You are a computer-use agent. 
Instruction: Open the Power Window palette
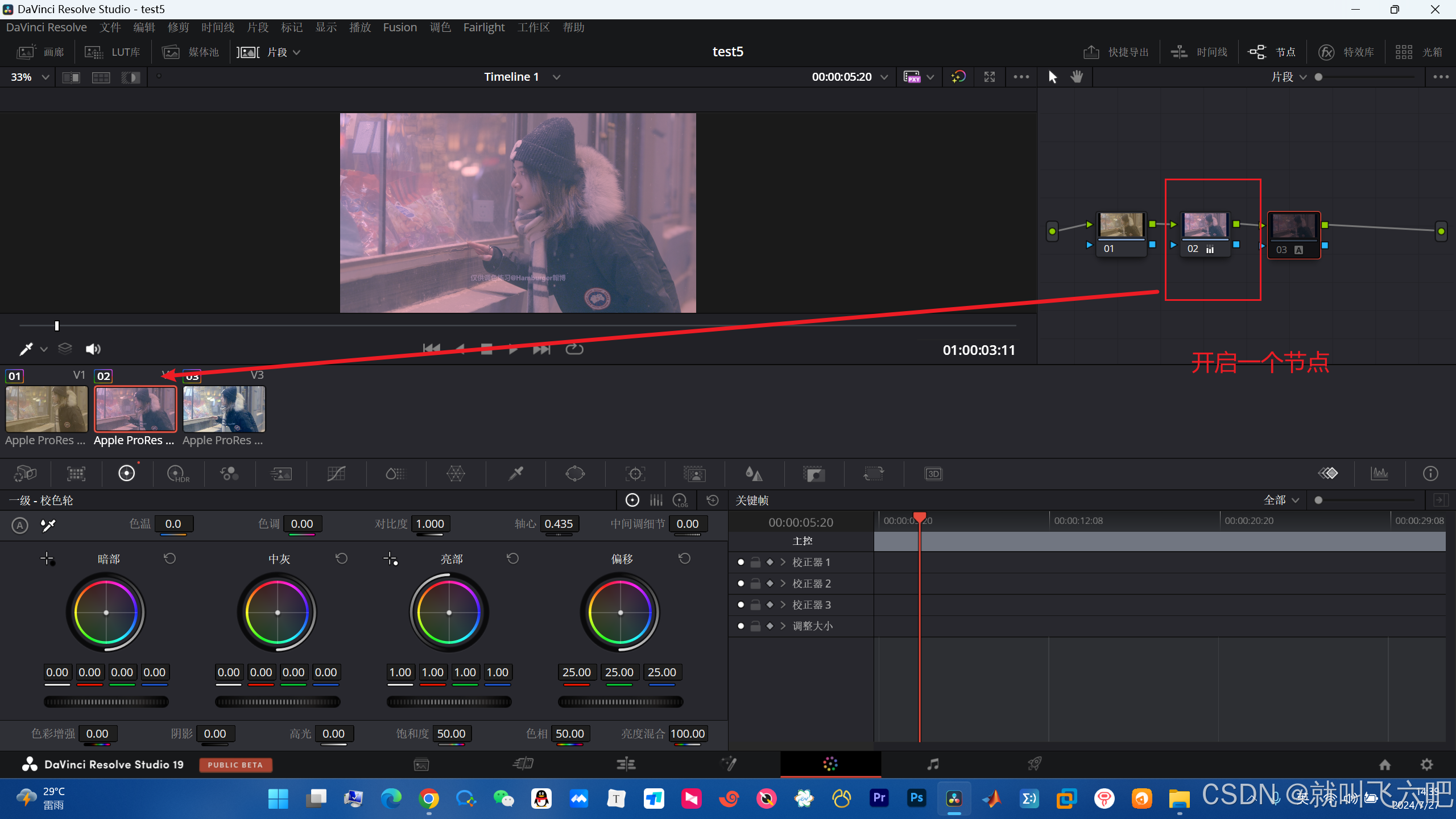[575, 473]
